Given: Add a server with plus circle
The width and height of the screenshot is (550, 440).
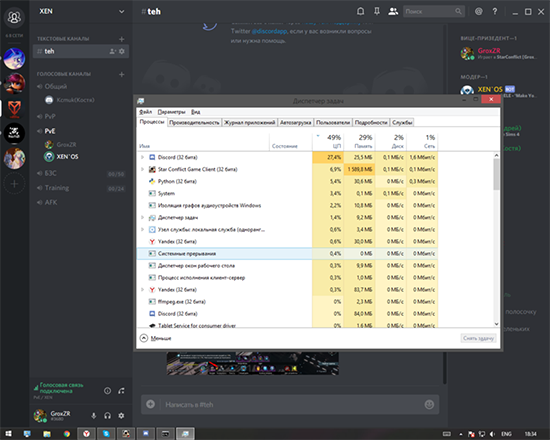Looking at the screenshot, I should (14, 184).
